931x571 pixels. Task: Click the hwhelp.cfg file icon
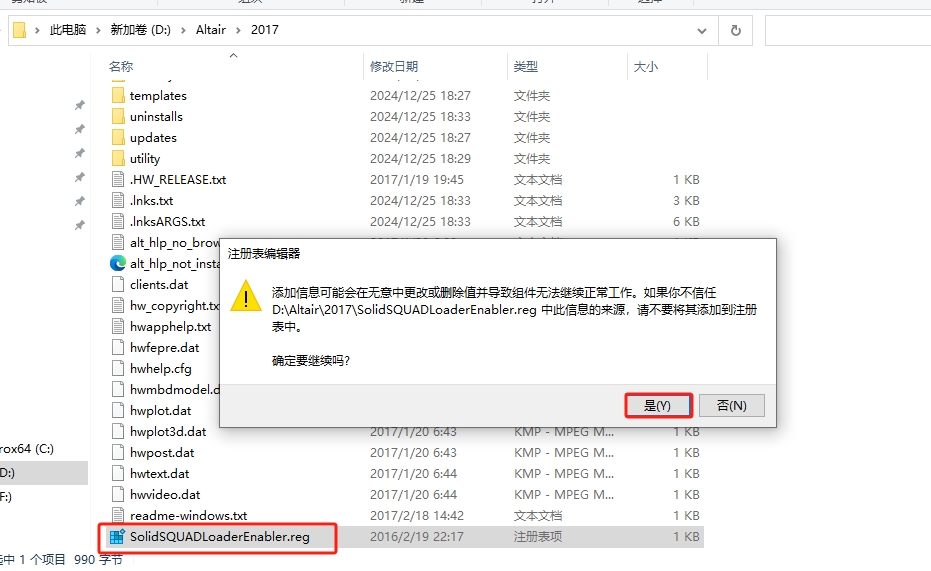[118, 369]
